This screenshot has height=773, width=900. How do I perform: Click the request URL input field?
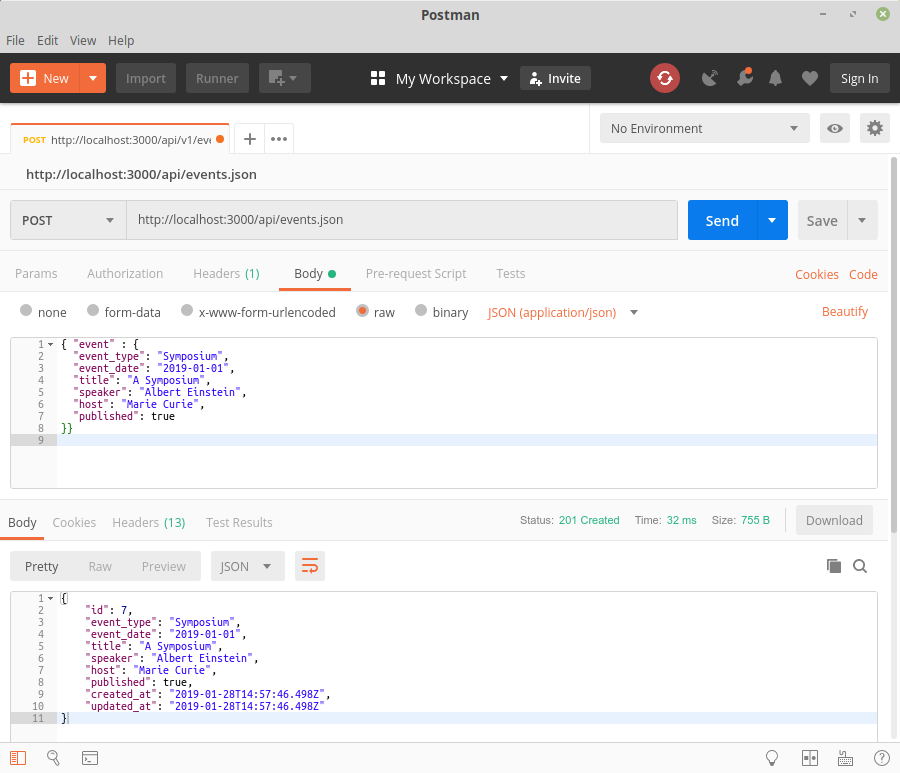pyautogui.click(x=400, y=220)
